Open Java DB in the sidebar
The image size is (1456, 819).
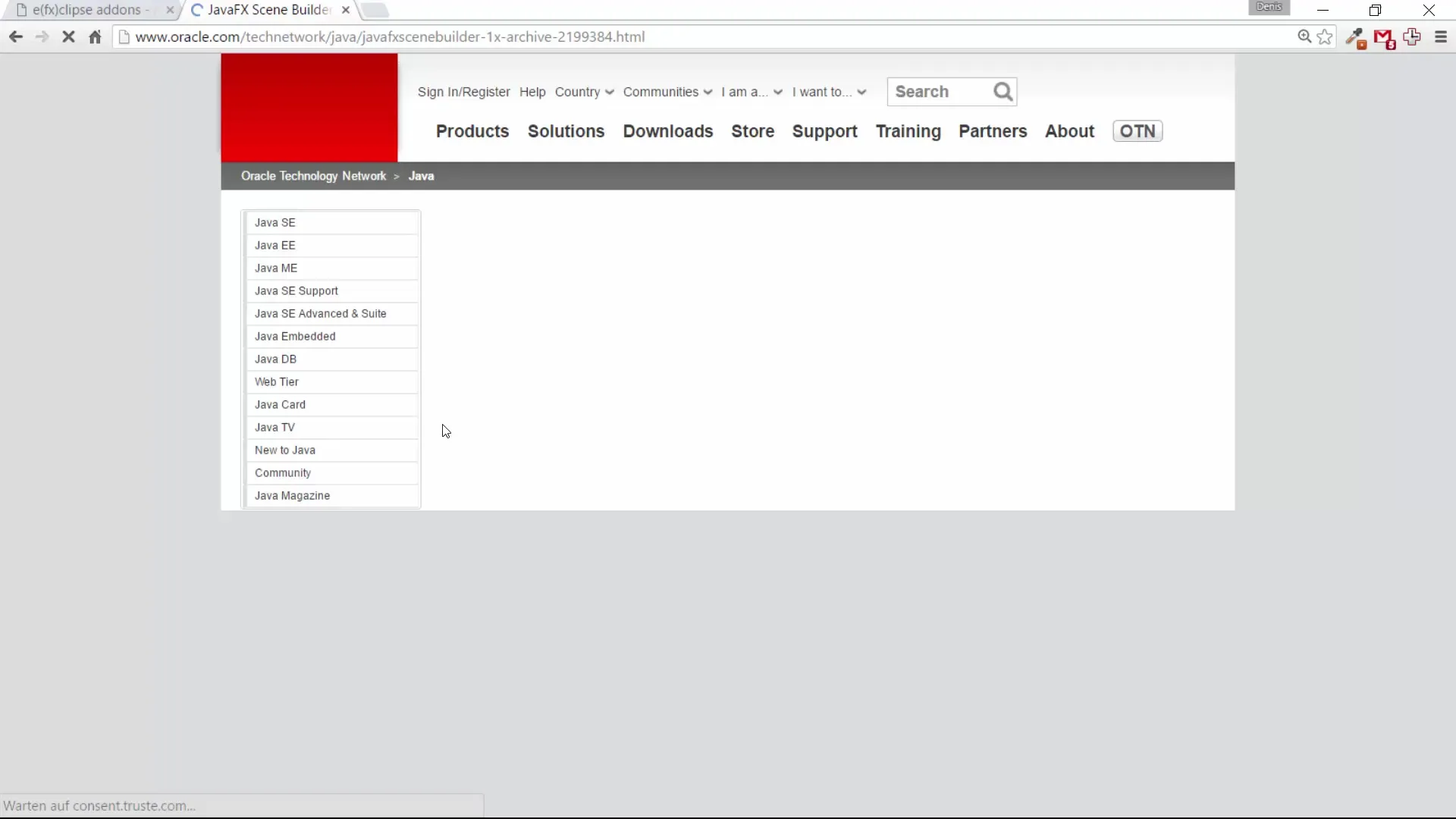[332, 359]
